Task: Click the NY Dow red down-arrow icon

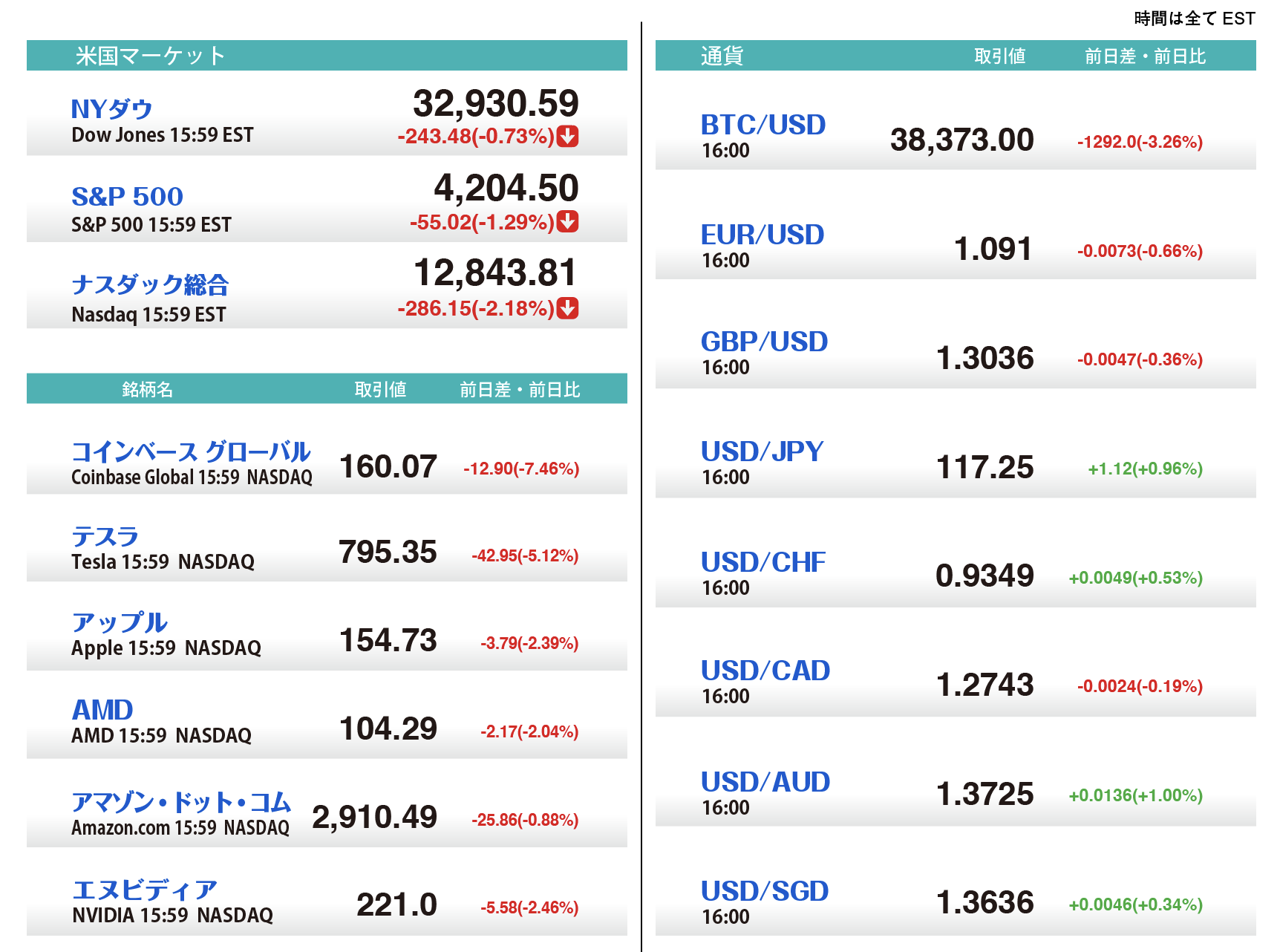Action: 568,137
